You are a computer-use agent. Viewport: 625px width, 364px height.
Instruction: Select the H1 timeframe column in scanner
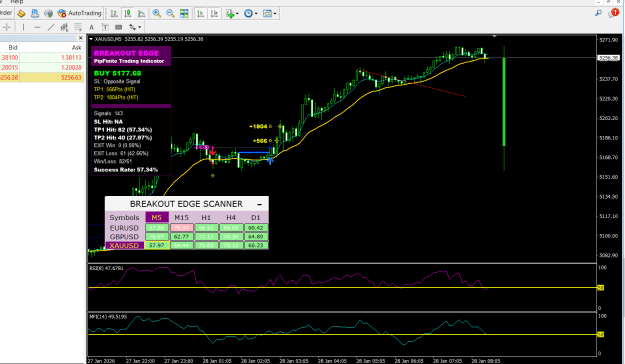click(x=206, y=217)
